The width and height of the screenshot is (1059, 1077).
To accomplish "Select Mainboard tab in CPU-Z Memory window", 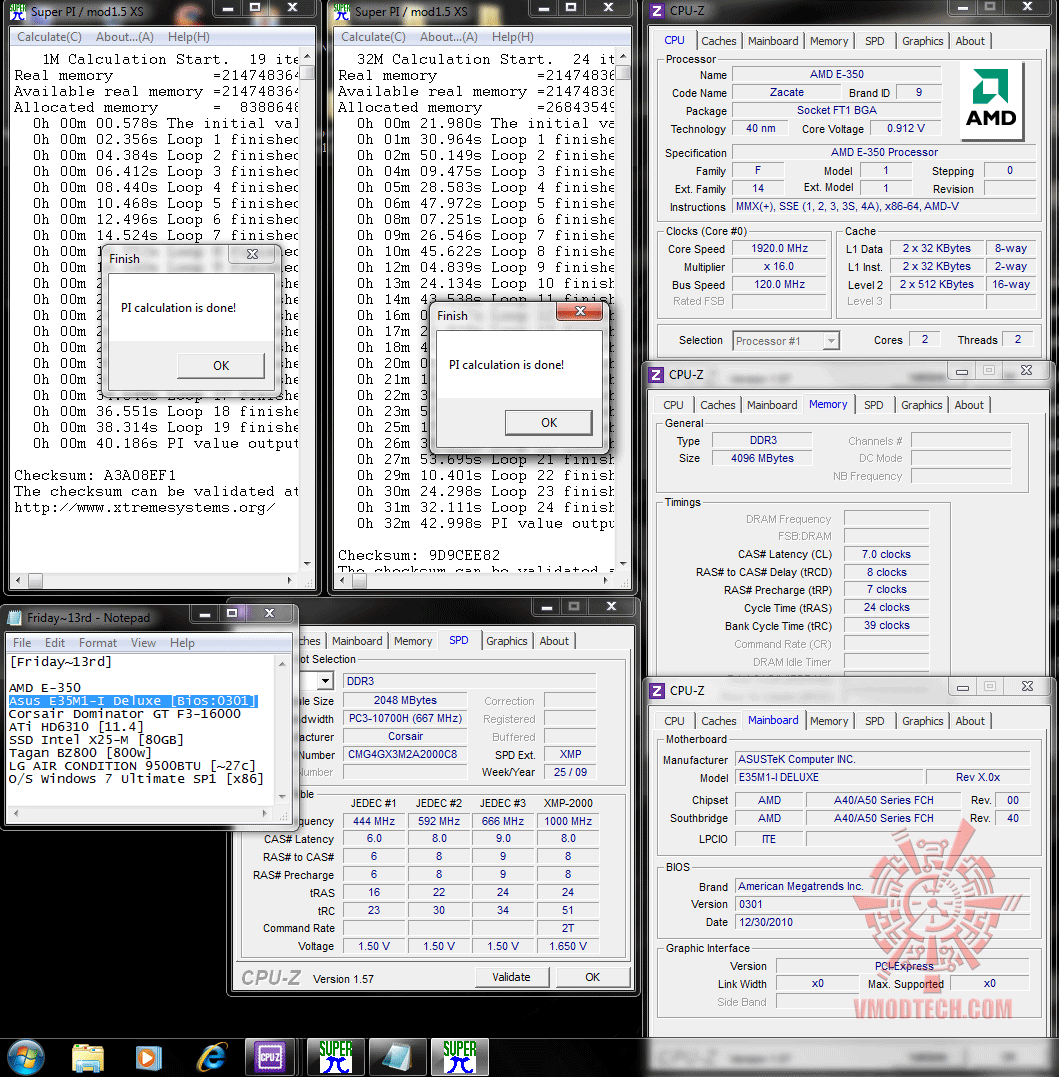I will coord(772,405).
